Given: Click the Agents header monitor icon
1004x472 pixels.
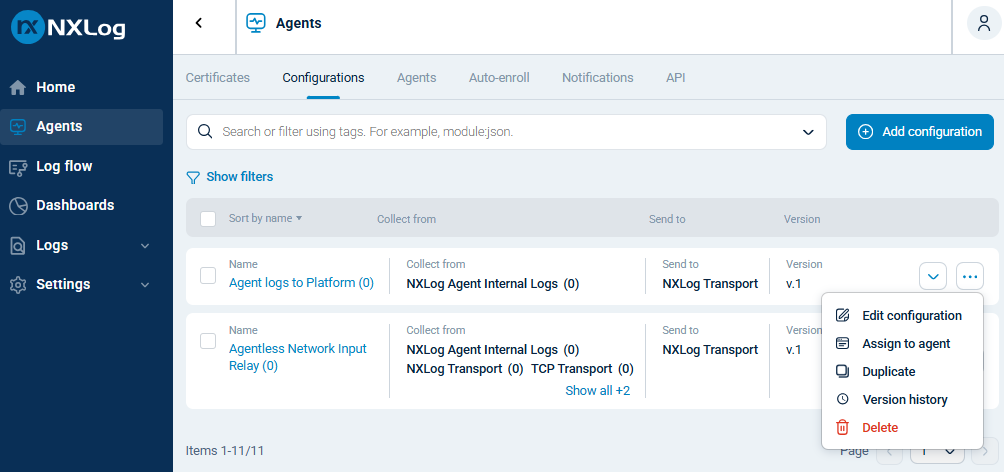Looking at the screenshot, I should pos(255,23).
